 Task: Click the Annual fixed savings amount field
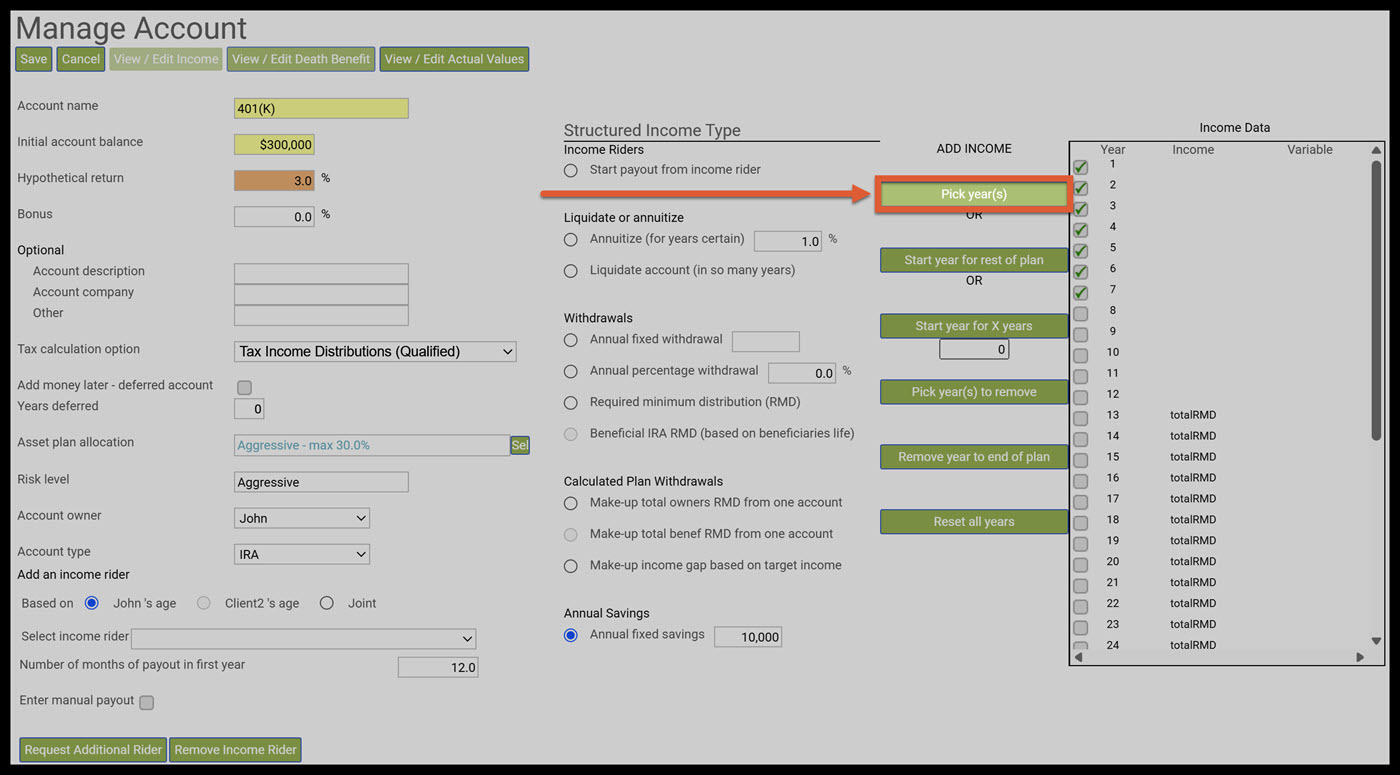748,637
